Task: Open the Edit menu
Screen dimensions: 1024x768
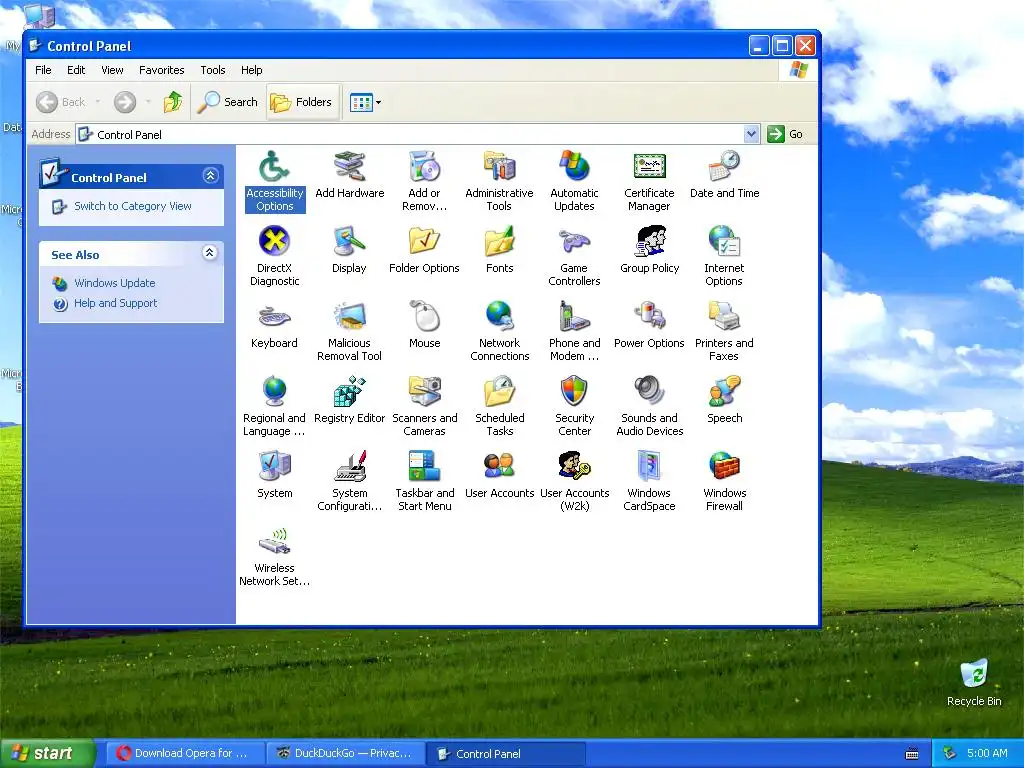Action: [76, 70]
